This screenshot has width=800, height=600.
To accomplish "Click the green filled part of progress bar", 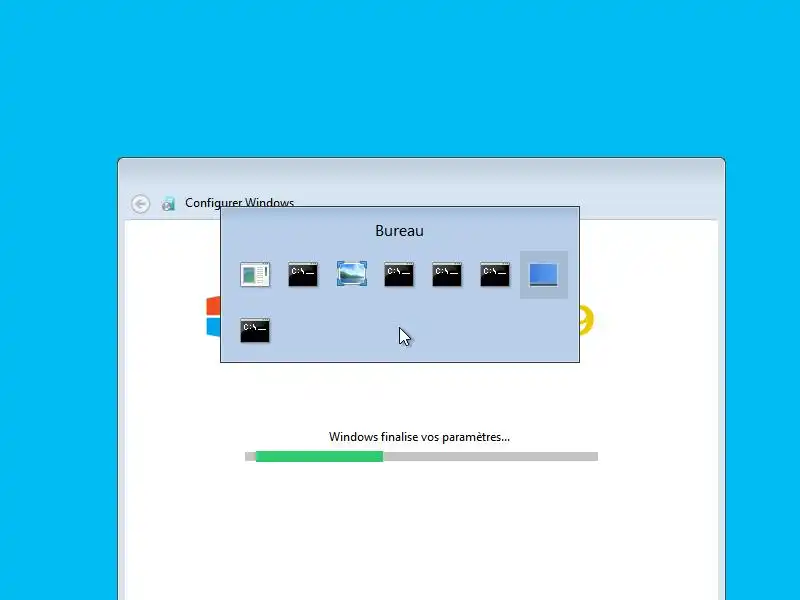I will pos(319,456).
